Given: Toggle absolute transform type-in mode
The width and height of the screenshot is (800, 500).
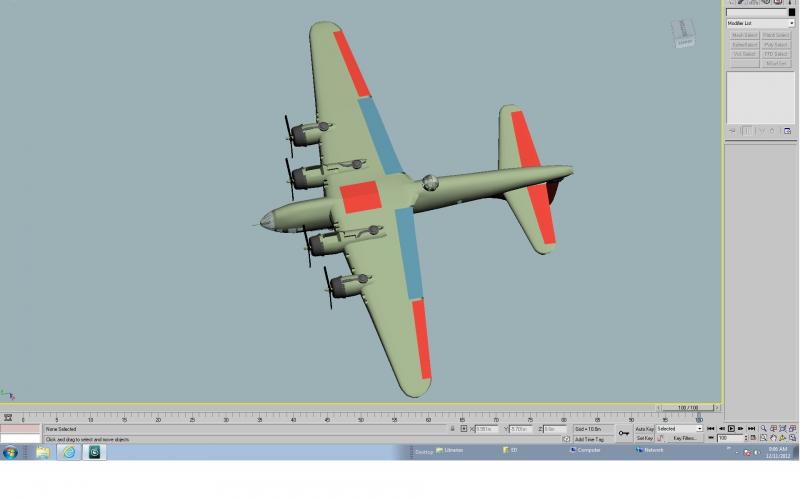Looking at the screenshot, I should pyautogui.click(x=463, y=429).
